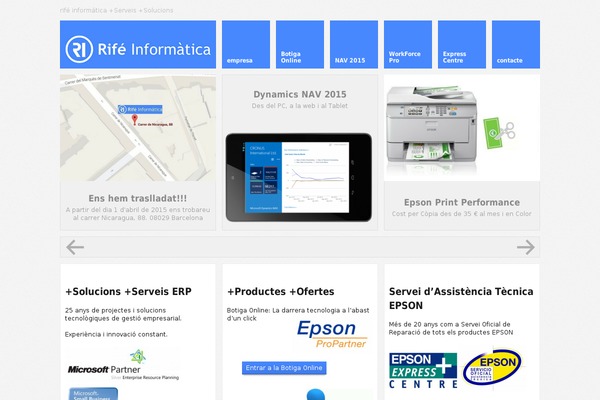The height and width of the screenshot is (400, 600).
Task: Open the Ens hem traslladat!!! heading
Action: coord(138,198)
